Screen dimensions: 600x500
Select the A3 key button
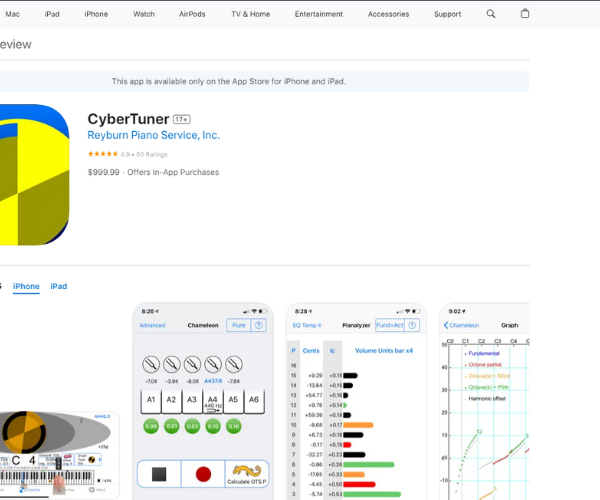pos(192,402)
